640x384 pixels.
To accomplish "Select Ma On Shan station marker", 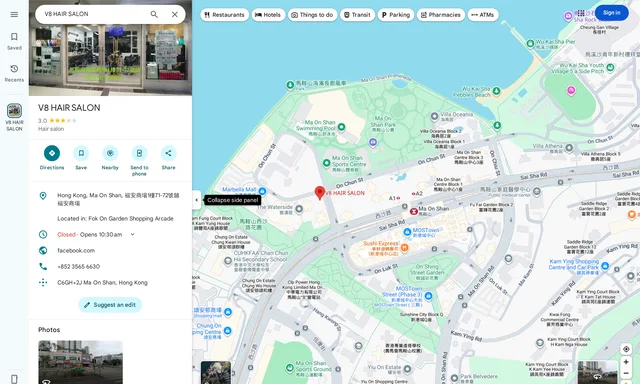I will (413, 211).
